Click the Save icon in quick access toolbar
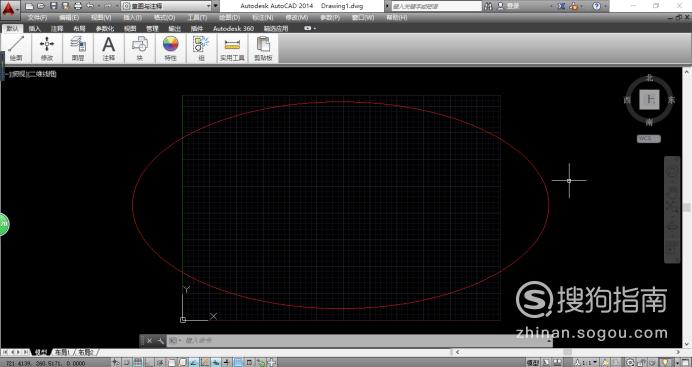This screenshot has width=692, height=367. [x=53, y=6]
